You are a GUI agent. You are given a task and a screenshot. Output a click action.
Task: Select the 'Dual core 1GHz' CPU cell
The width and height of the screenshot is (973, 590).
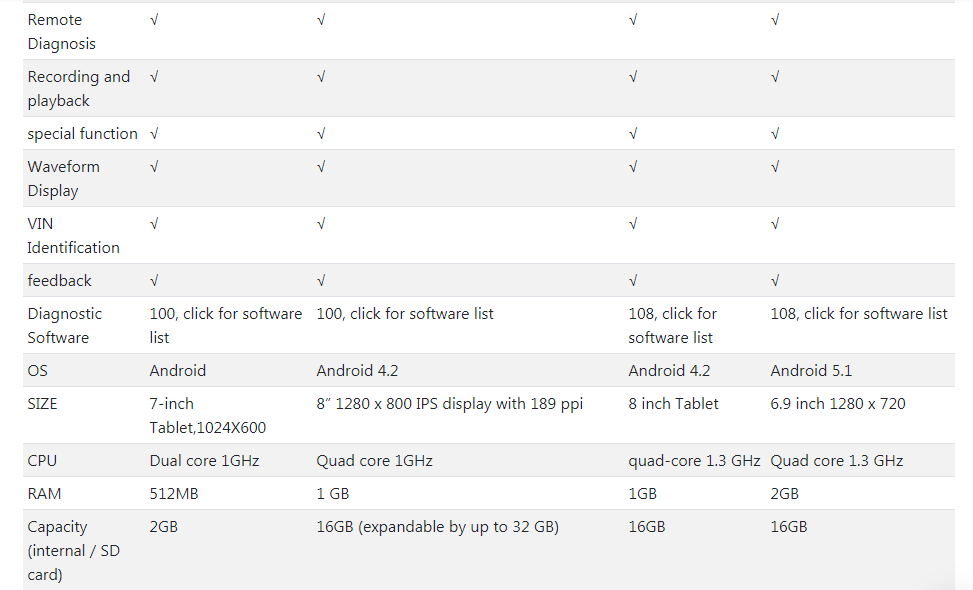[x=204, y=461]
